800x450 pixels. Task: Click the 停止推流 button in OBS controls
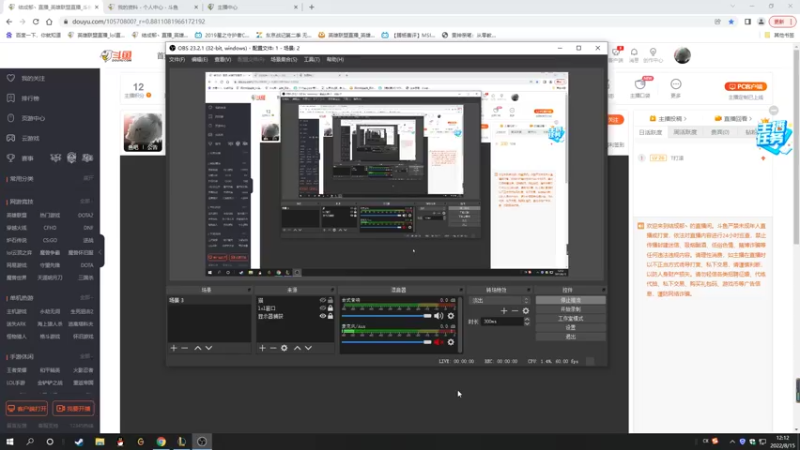click(x=570, y=300)
